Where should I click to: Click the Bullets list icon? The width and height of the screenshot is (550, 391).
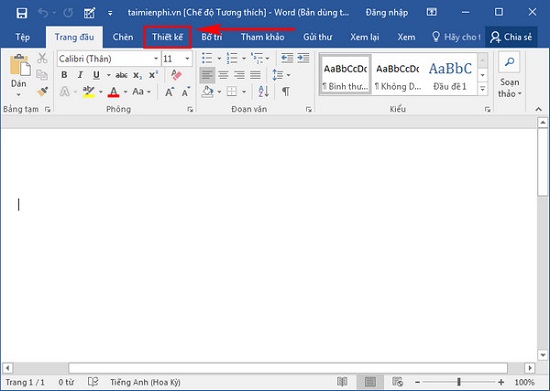[x=207, y=58]
